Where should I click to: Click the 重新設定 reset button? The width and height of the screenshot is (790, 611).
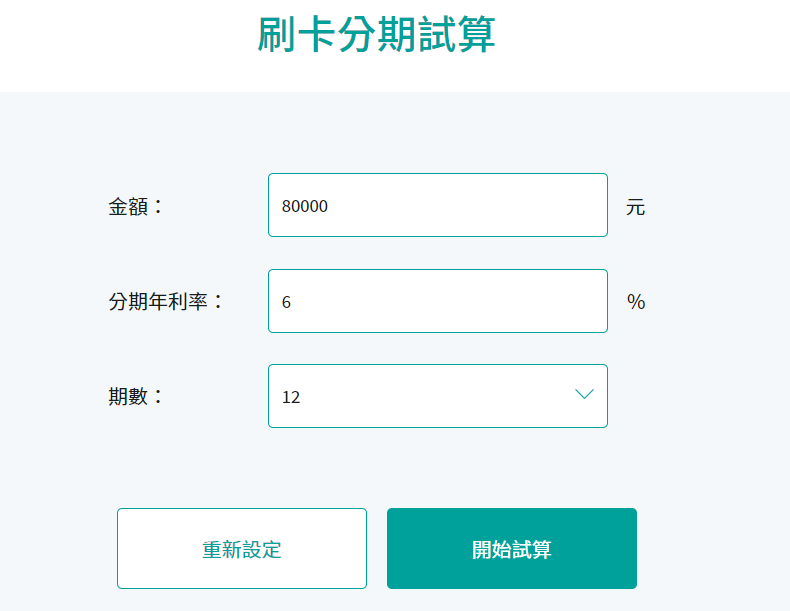pyautogui.click(x=242, y=548)
